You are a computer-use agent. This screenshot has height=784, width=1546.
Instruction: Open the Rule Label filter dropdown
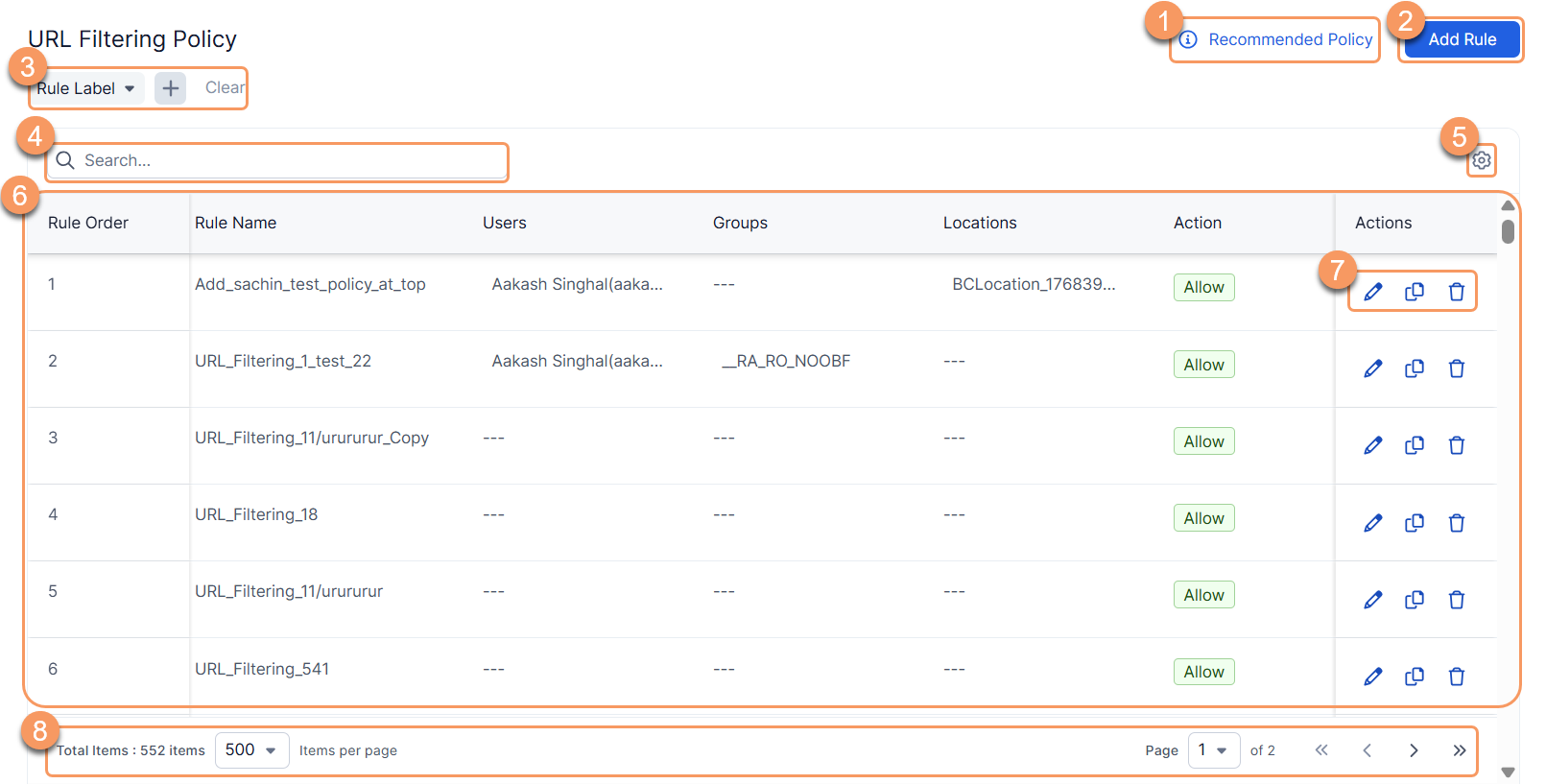tap(86, 88)
